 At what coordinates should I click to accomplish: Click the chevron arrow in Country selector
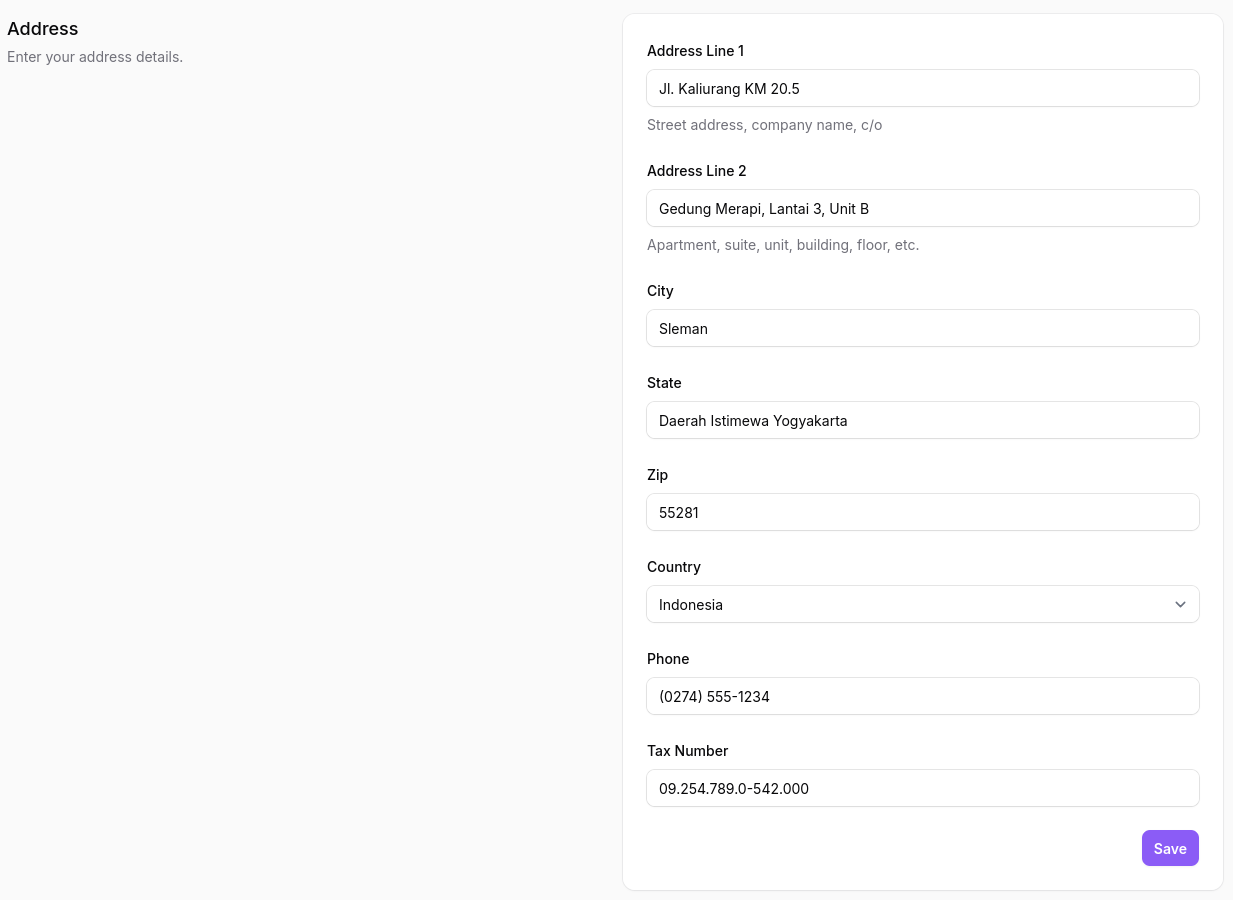[1180, 604]
